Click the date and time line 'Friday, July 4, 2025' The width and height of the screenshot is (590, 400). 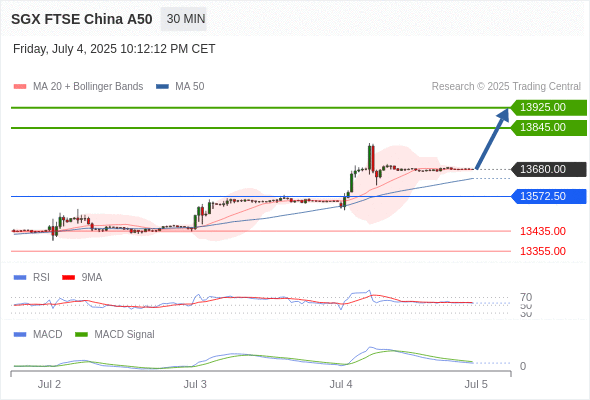pyautogui.click(x=114, y=49)
